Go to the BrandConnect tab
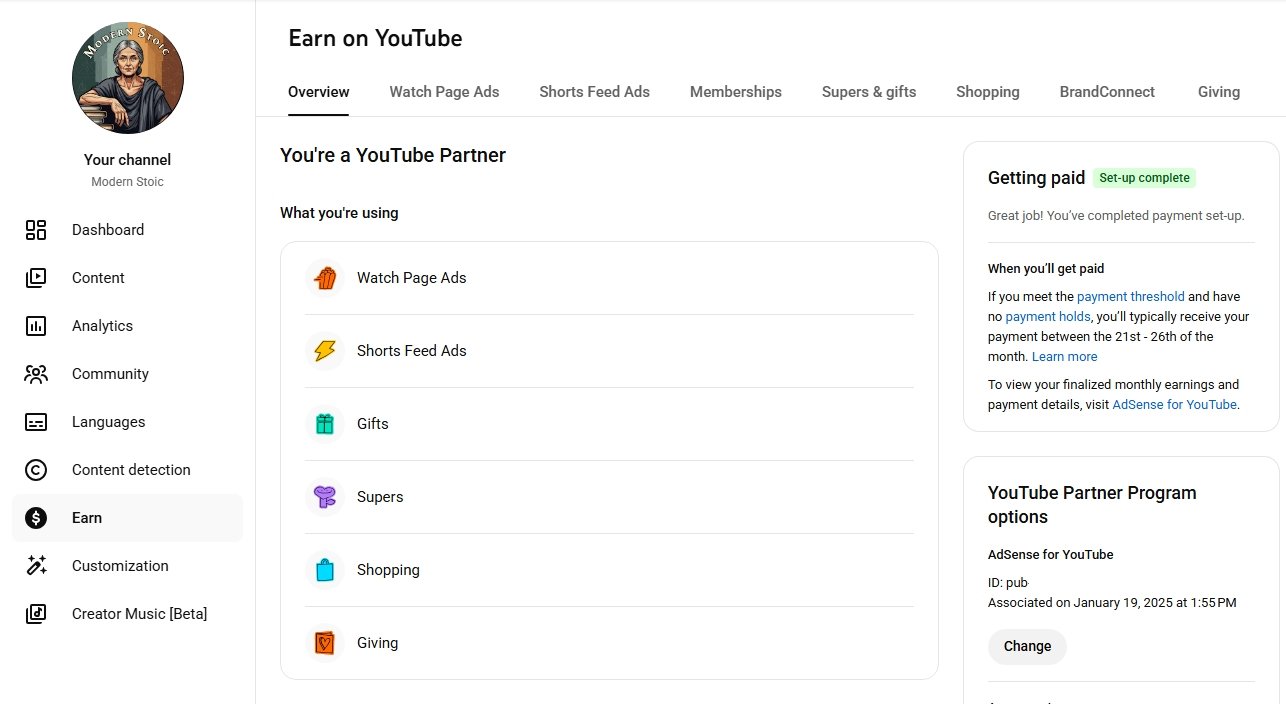This screenshot has width=1286, height=704. pyautogui.click(x=1106, y=92)
